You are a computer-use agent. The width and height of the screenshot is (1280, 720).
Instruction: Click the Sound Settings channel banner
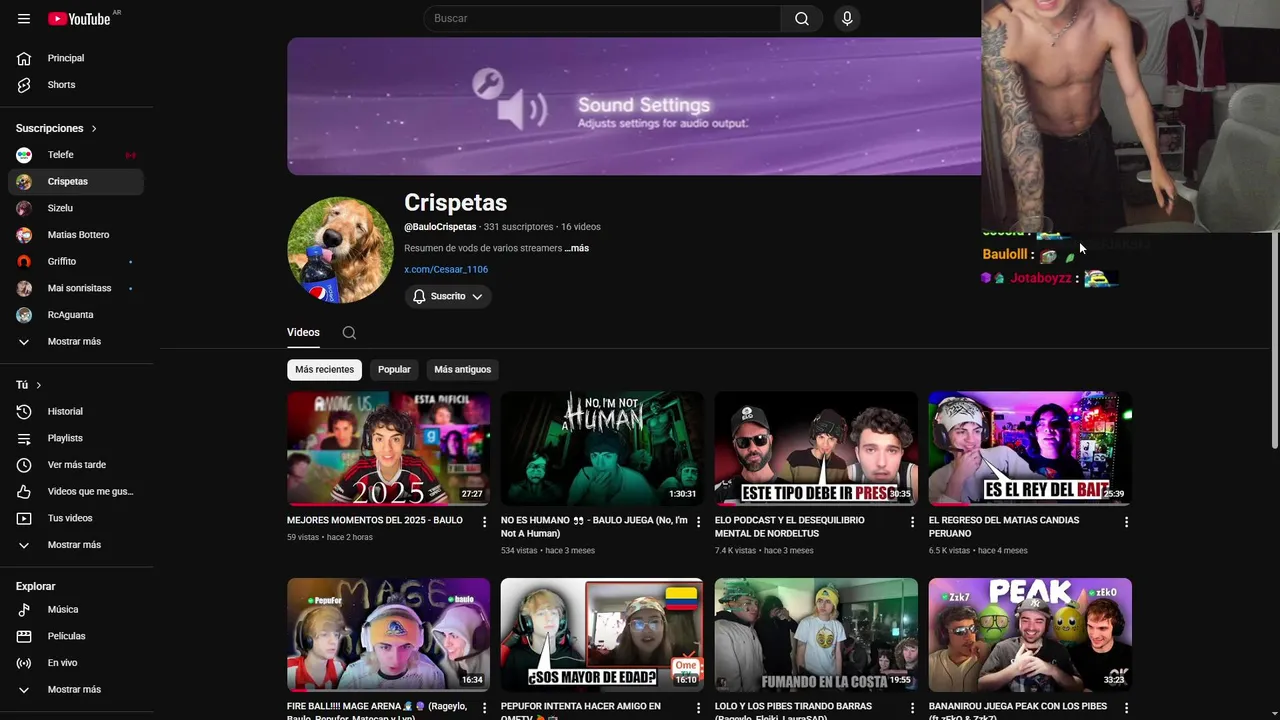click(634, 106)
